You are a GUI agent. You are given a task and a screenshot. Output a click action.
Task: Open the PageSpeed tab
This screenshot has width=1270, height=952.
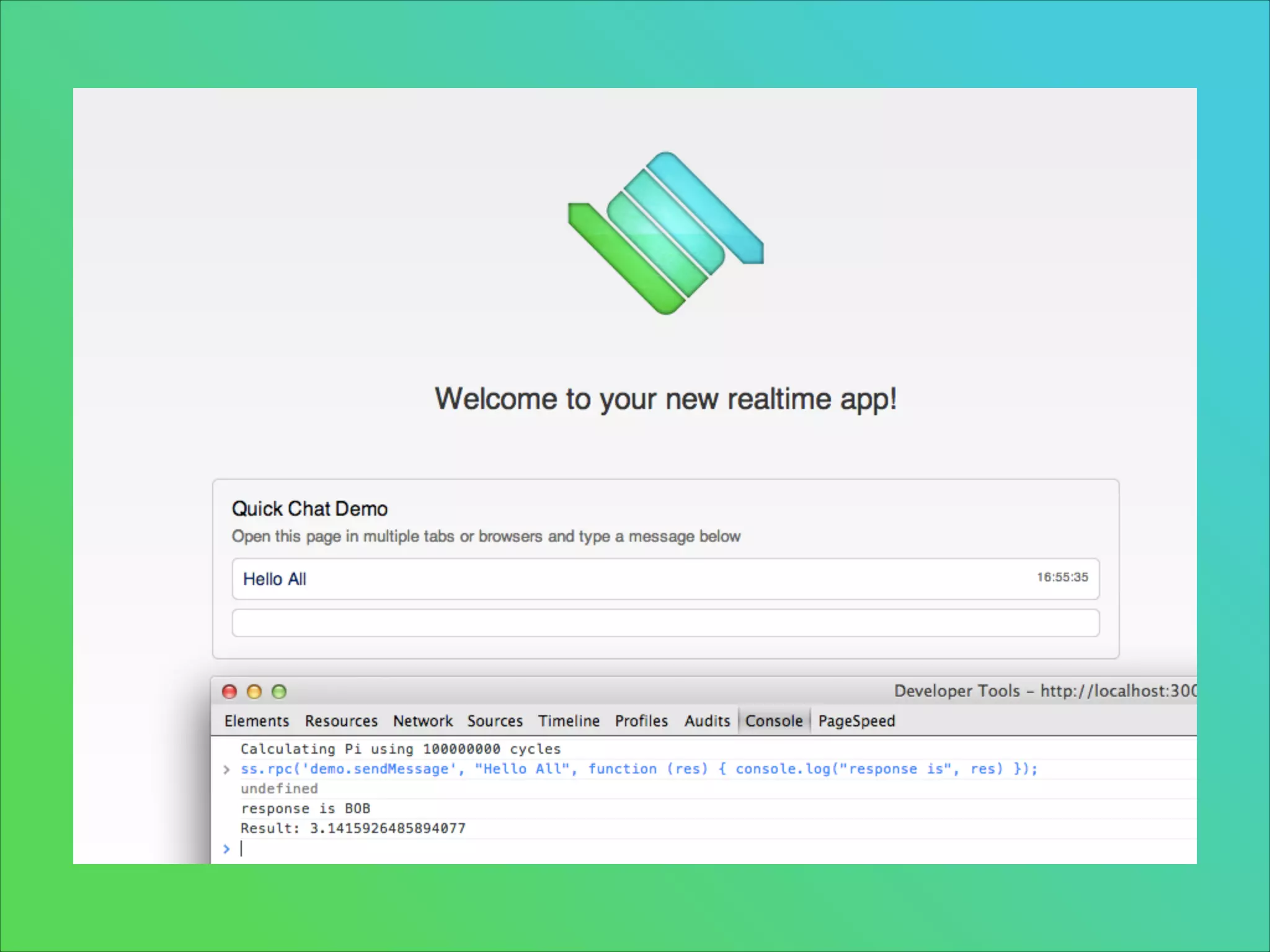click(856, 721)
